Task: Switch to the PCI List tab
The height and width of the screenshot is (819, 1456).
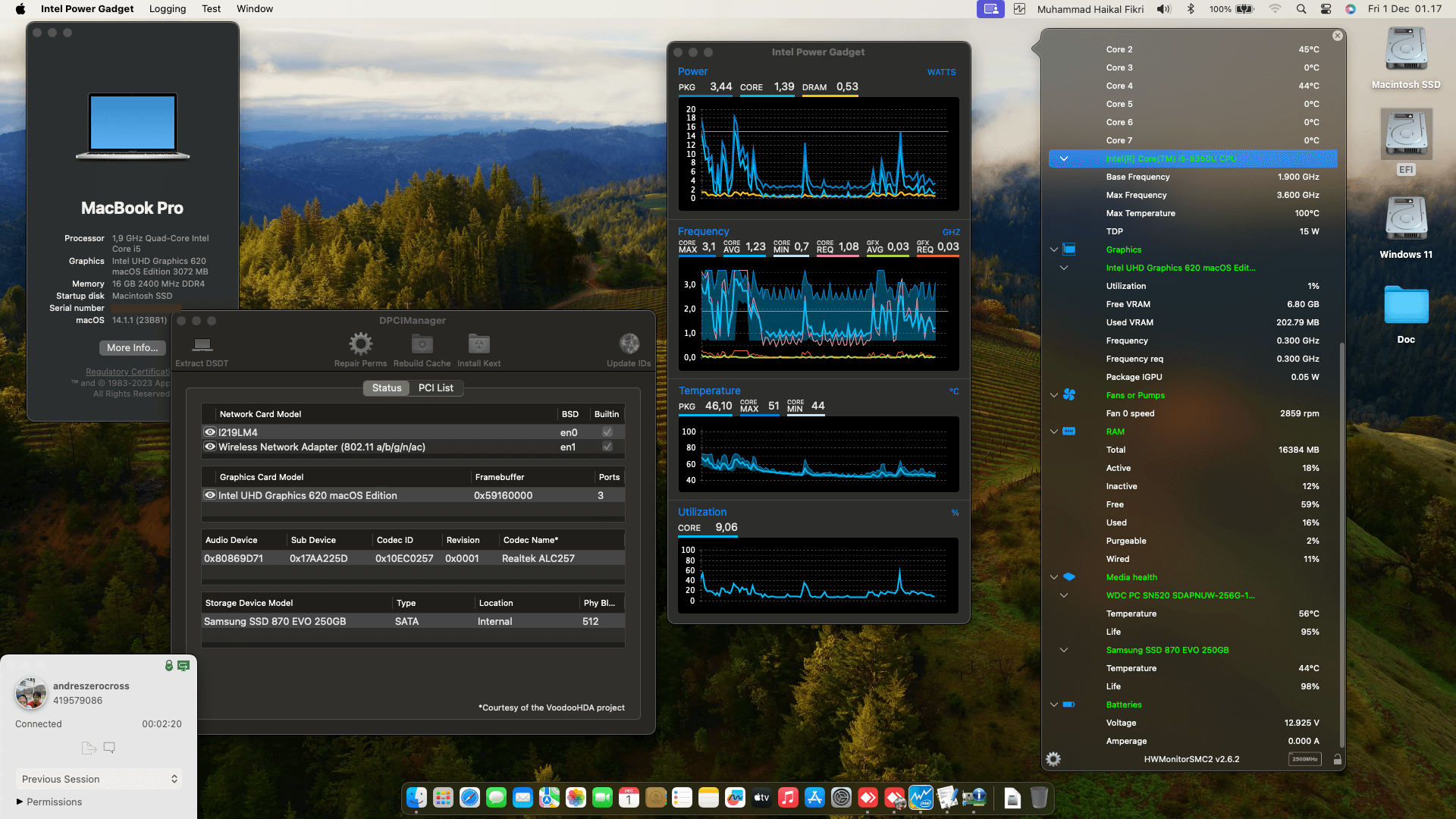Action: tap(435, 388)
